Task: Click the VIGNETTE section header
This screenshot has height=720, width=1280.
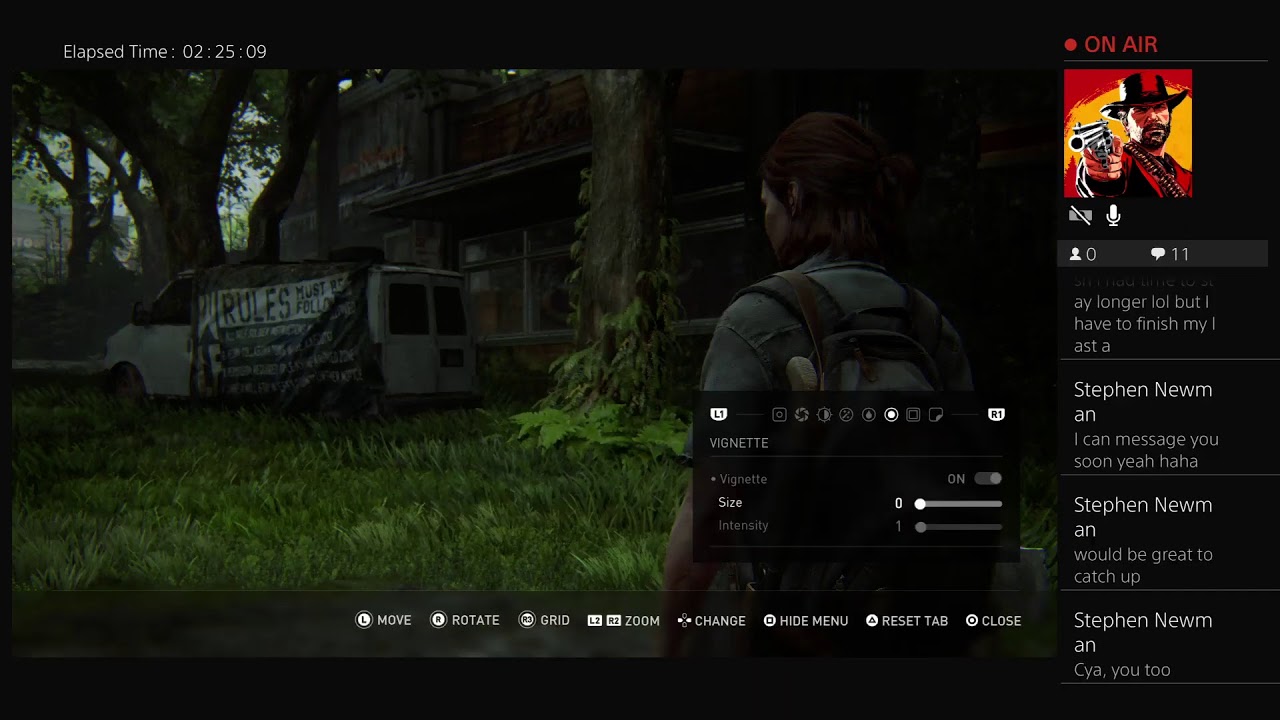Action: pyautogui.click(x=739, y=443)
